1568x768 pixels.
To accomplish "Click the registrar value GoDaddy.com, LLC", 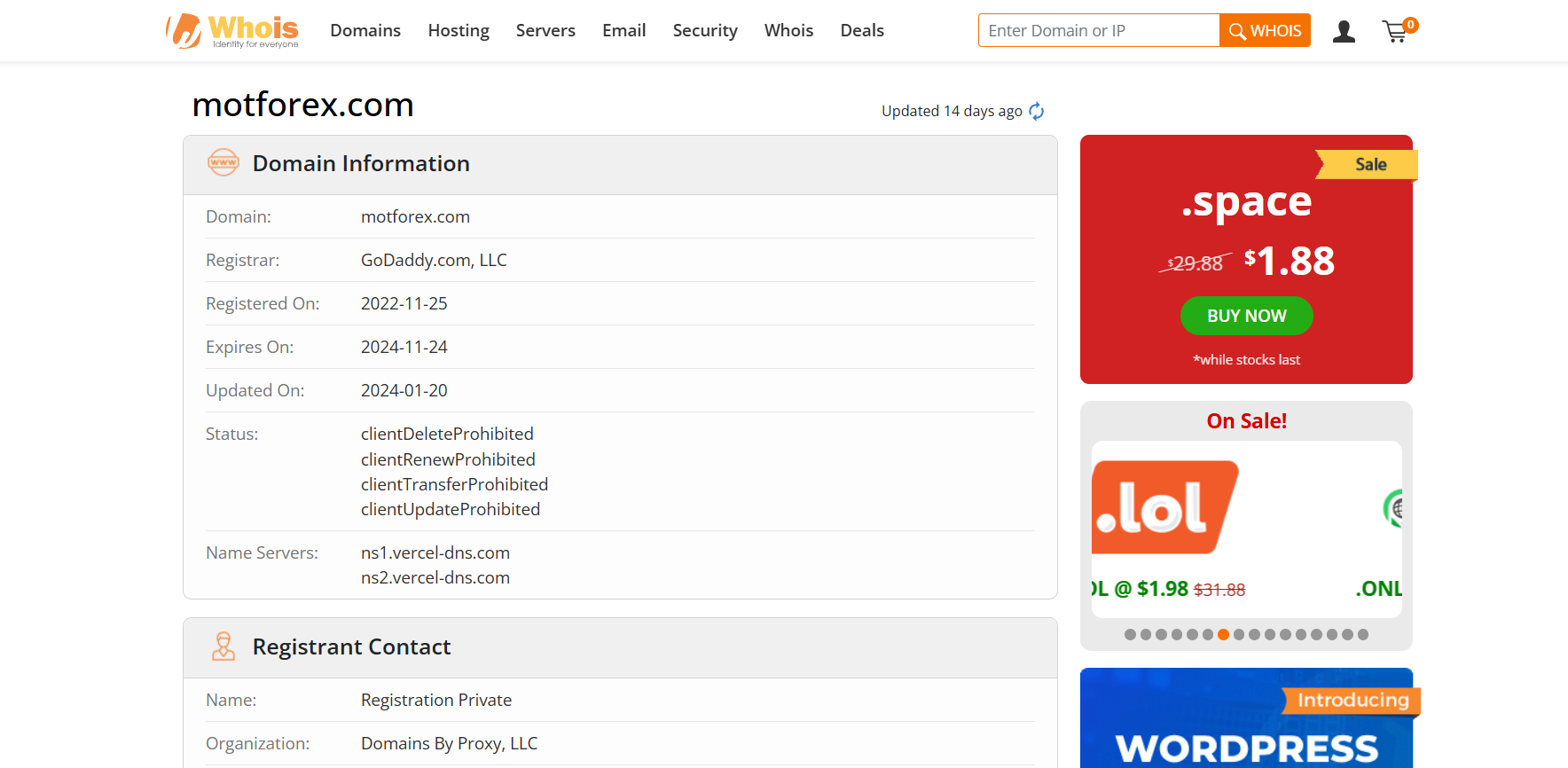I will [x=434, y=260].
